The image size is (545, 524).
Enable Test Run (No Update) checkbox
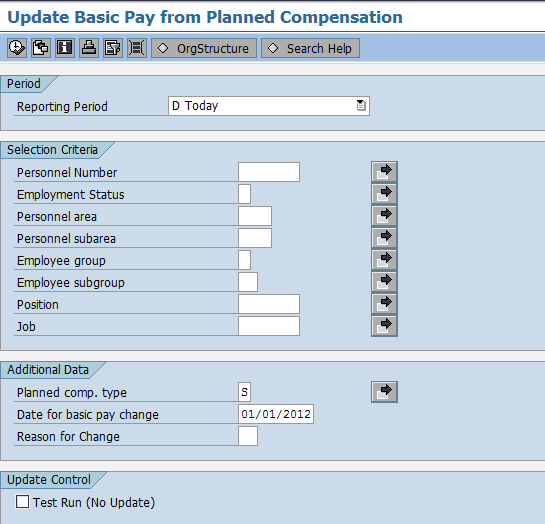pyautogui.click(x=22, y=502)
